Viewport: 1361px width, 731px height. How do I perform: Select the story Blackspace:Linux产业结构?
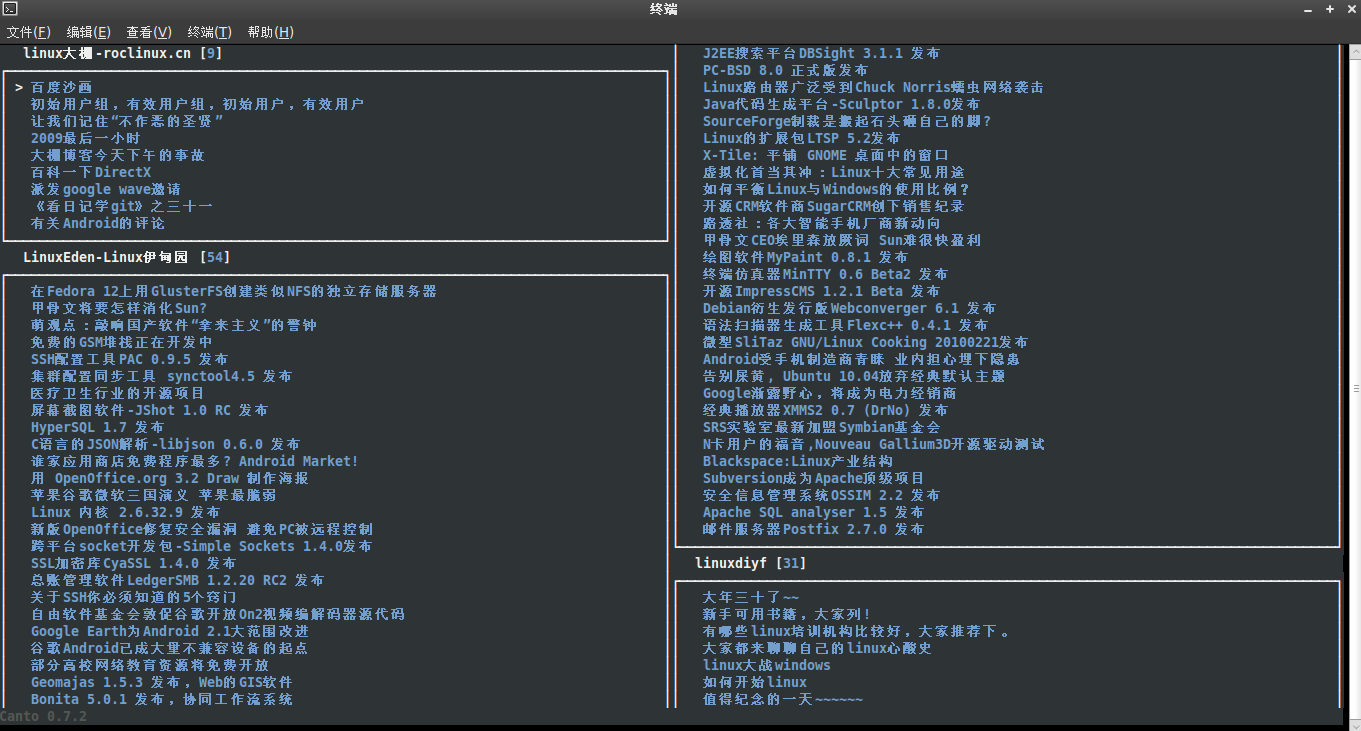pyautogui.click(x=797, y=462)
